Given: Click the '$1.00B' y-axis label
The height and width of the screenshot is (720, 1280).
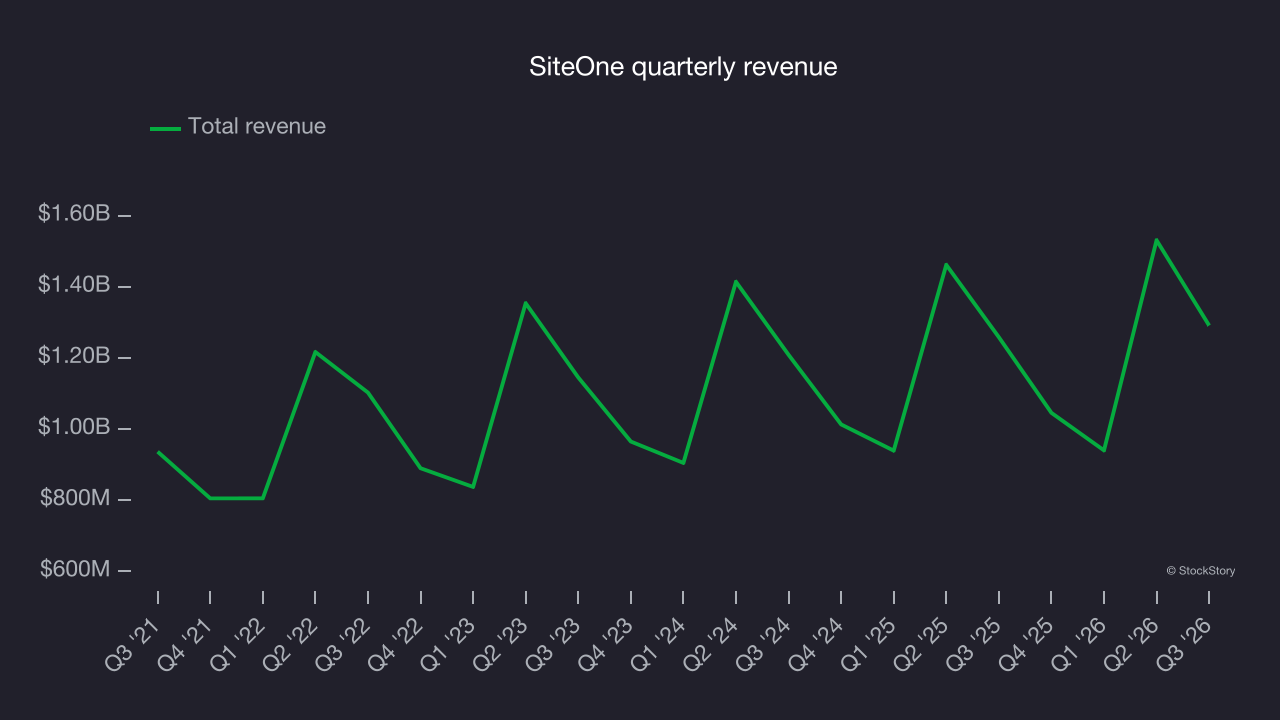Looking at the screenshot, I should pyautogui.click(x=74, y=427).
